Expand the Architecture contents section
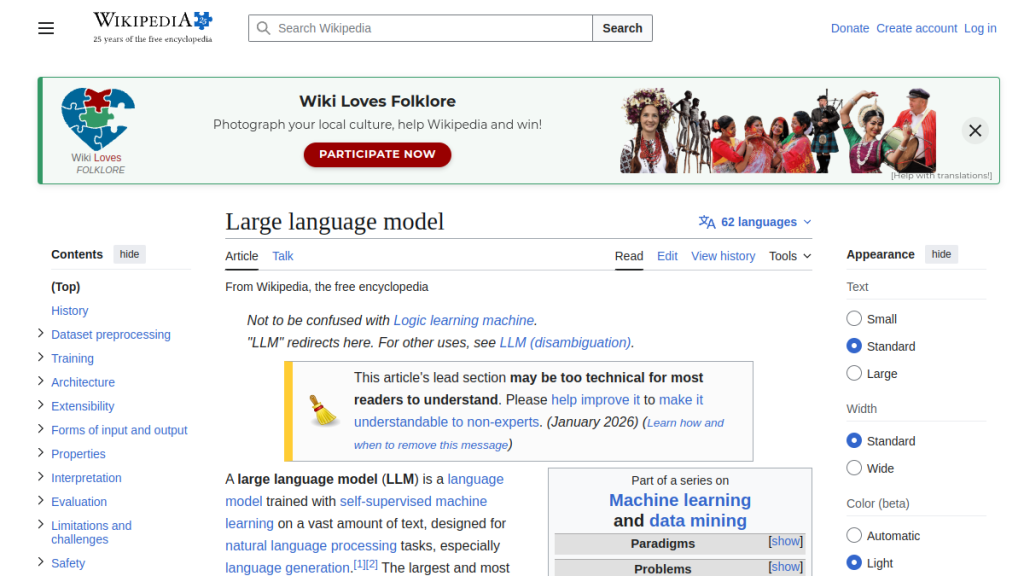Screen dimensions: 1024x576 point(41,381)
